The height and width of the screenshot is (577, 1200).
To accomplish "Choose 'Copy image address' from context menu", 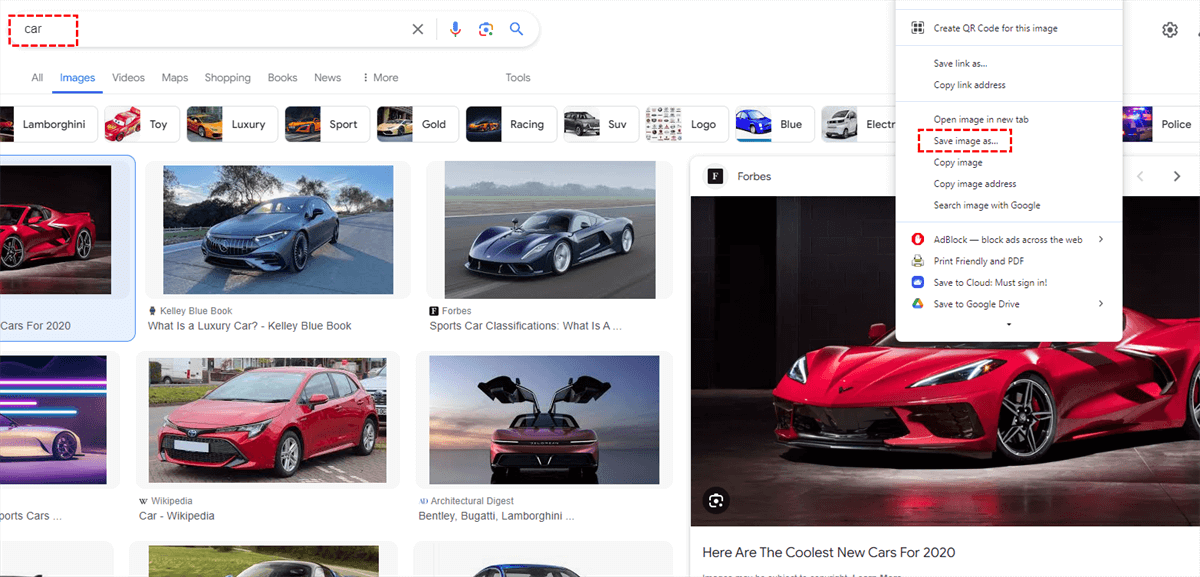I will (974, 184).
